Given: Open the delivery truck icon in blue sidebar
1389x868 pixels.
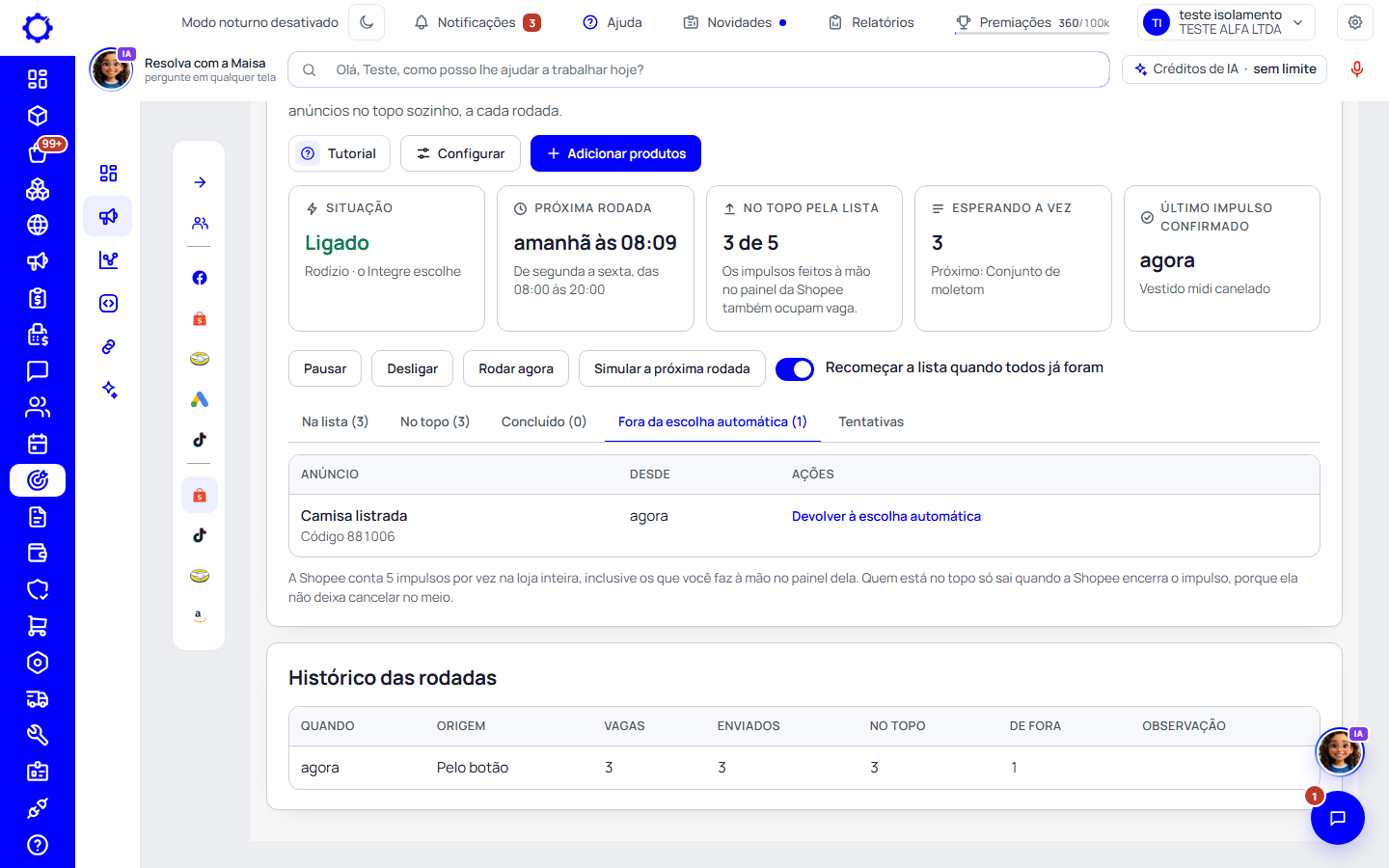Looking at the screenshot, I should point(38,699).
